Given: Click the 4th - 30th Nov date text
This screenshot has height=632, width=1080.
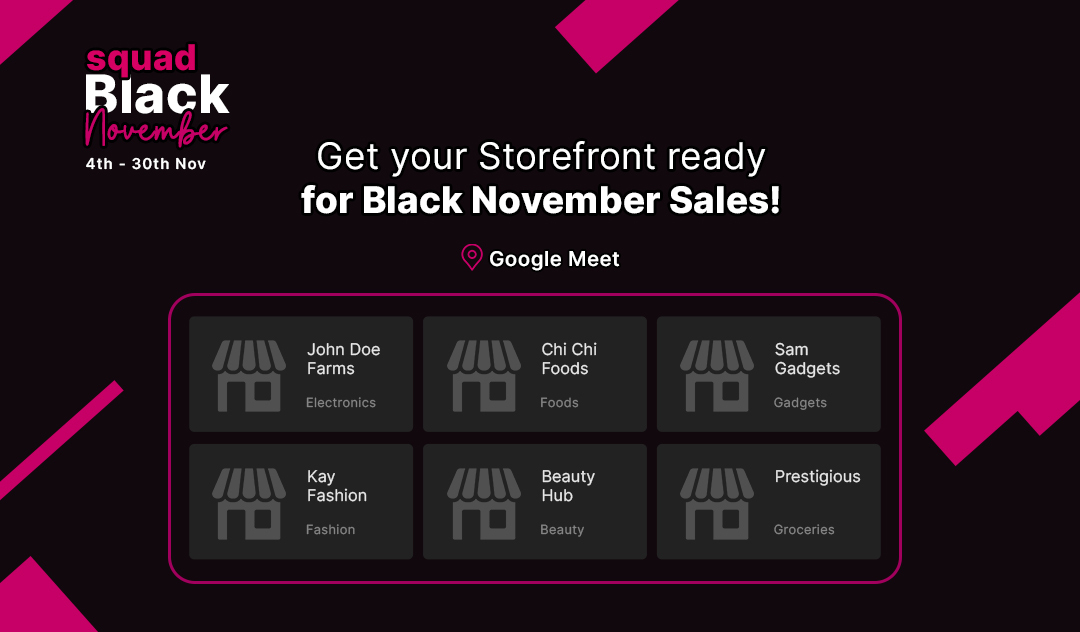Looking at the screenshot, I should pos(146,164).
